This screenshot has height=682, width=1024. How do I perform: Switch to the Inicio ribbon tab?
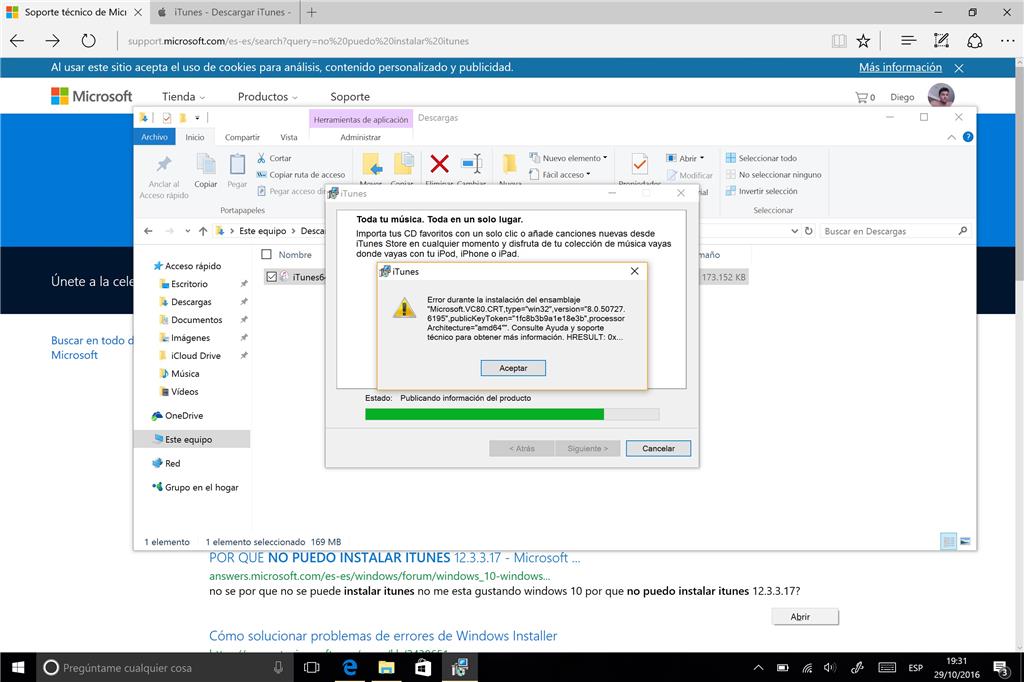click(195, 137)
